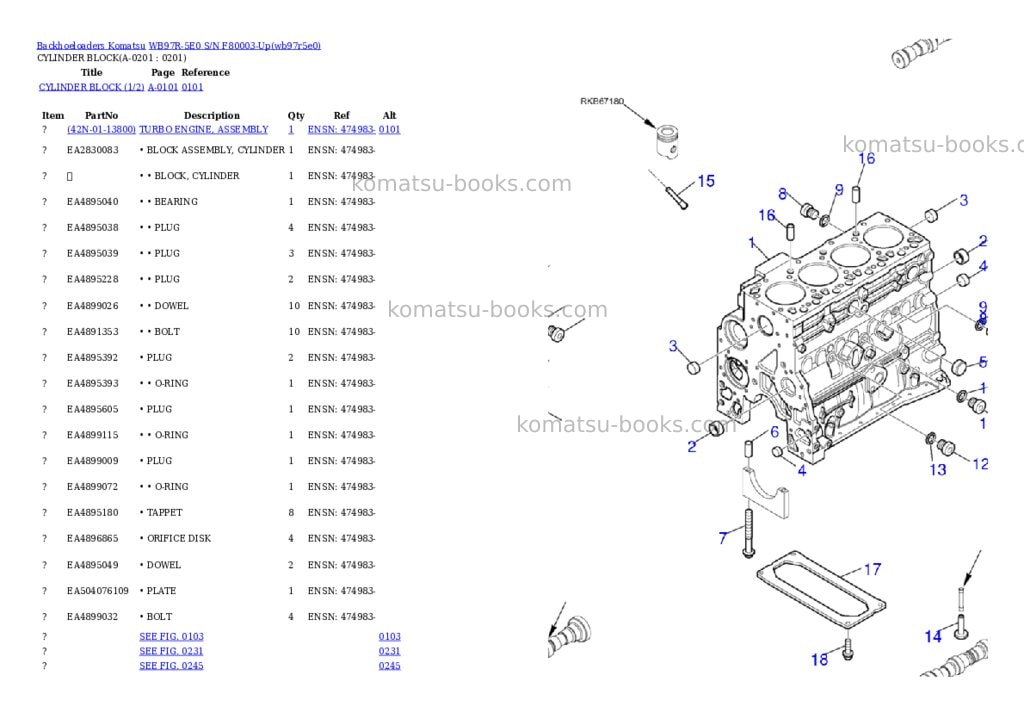Follow the A-0101 page link
Viewport: 1024px width, 725px height.
pyautogui.click(x=163, y=87)
